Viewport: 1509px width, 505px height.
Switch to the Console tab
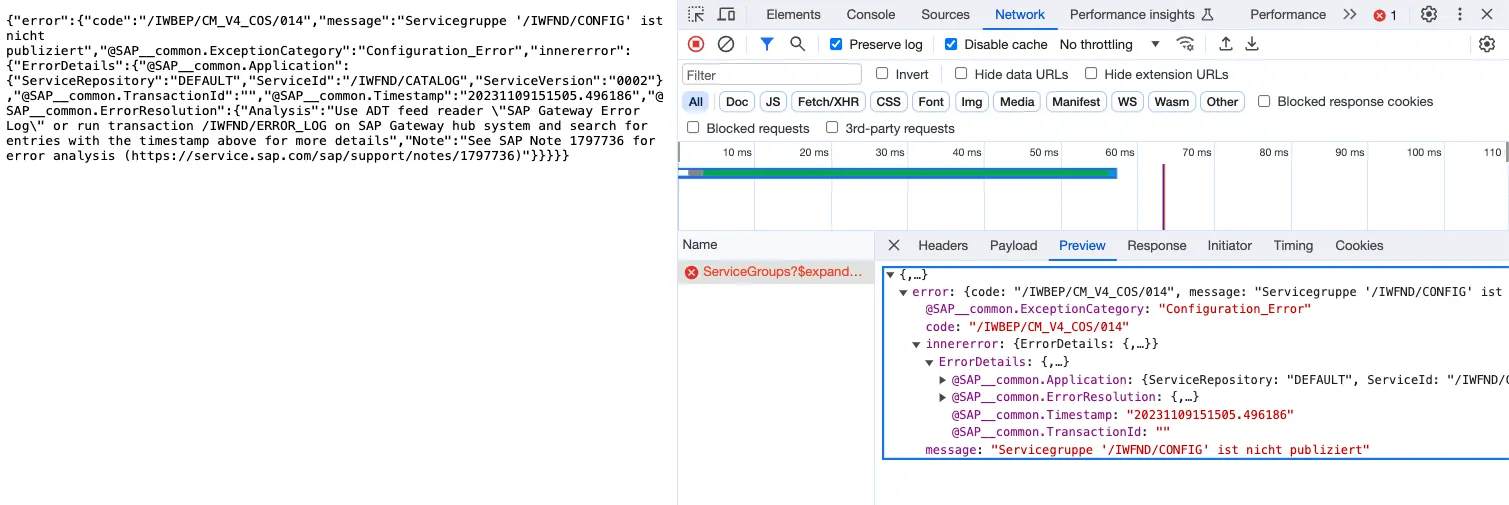point(870,15)
